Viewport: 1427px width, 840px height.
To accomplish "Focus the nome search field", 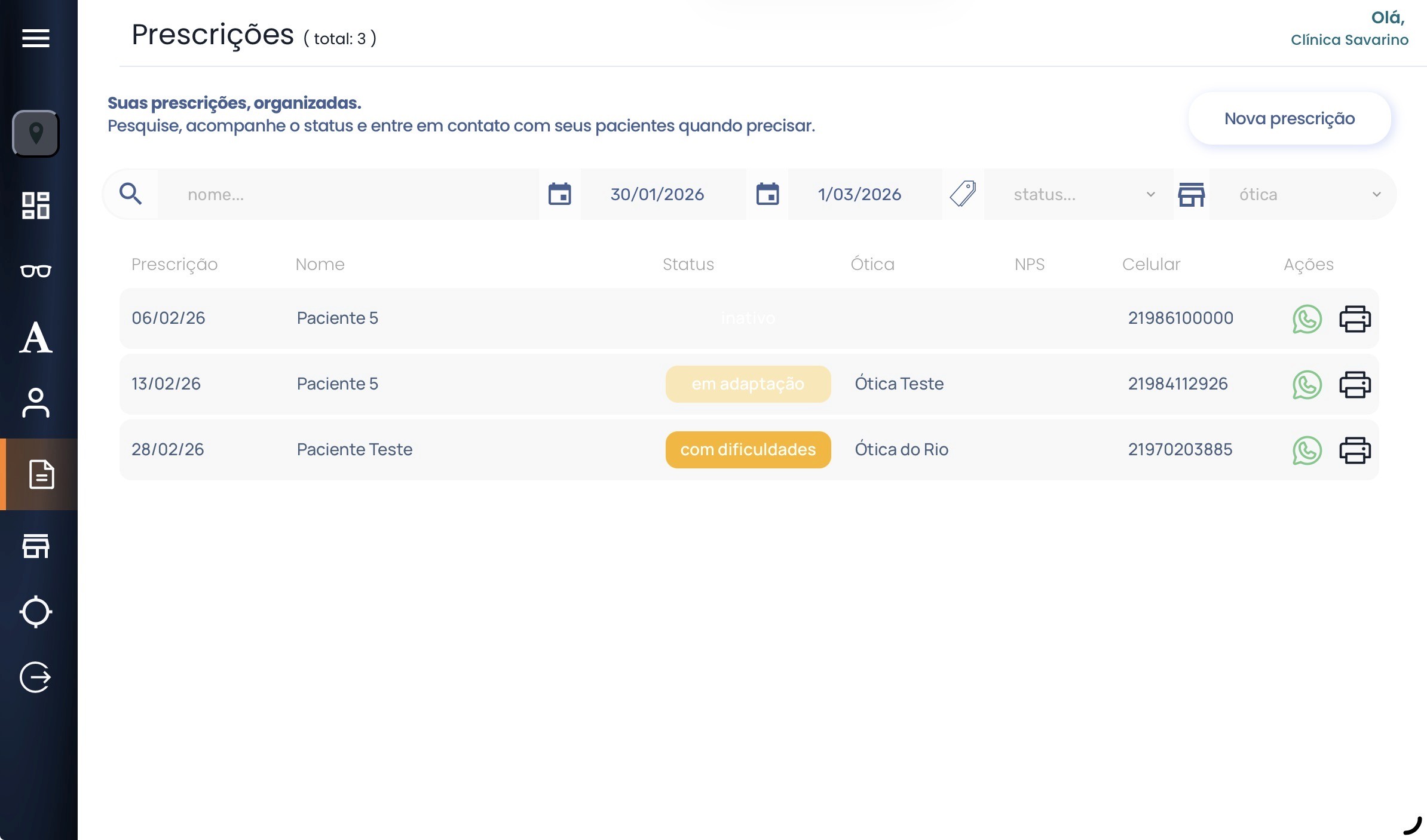I will 347,194.
